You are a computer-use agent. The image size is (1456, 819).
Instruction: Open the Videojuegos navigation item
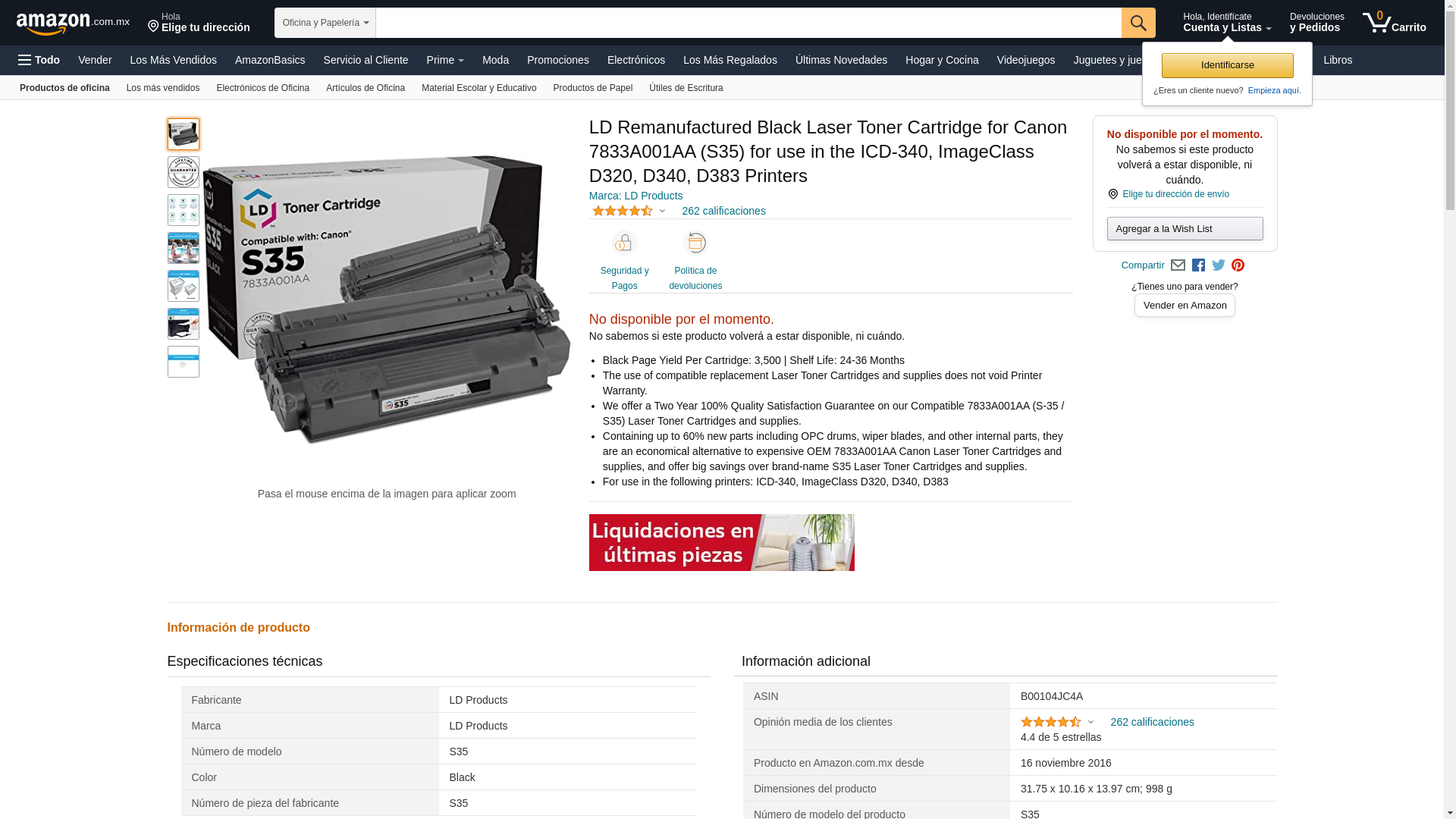1025,60
